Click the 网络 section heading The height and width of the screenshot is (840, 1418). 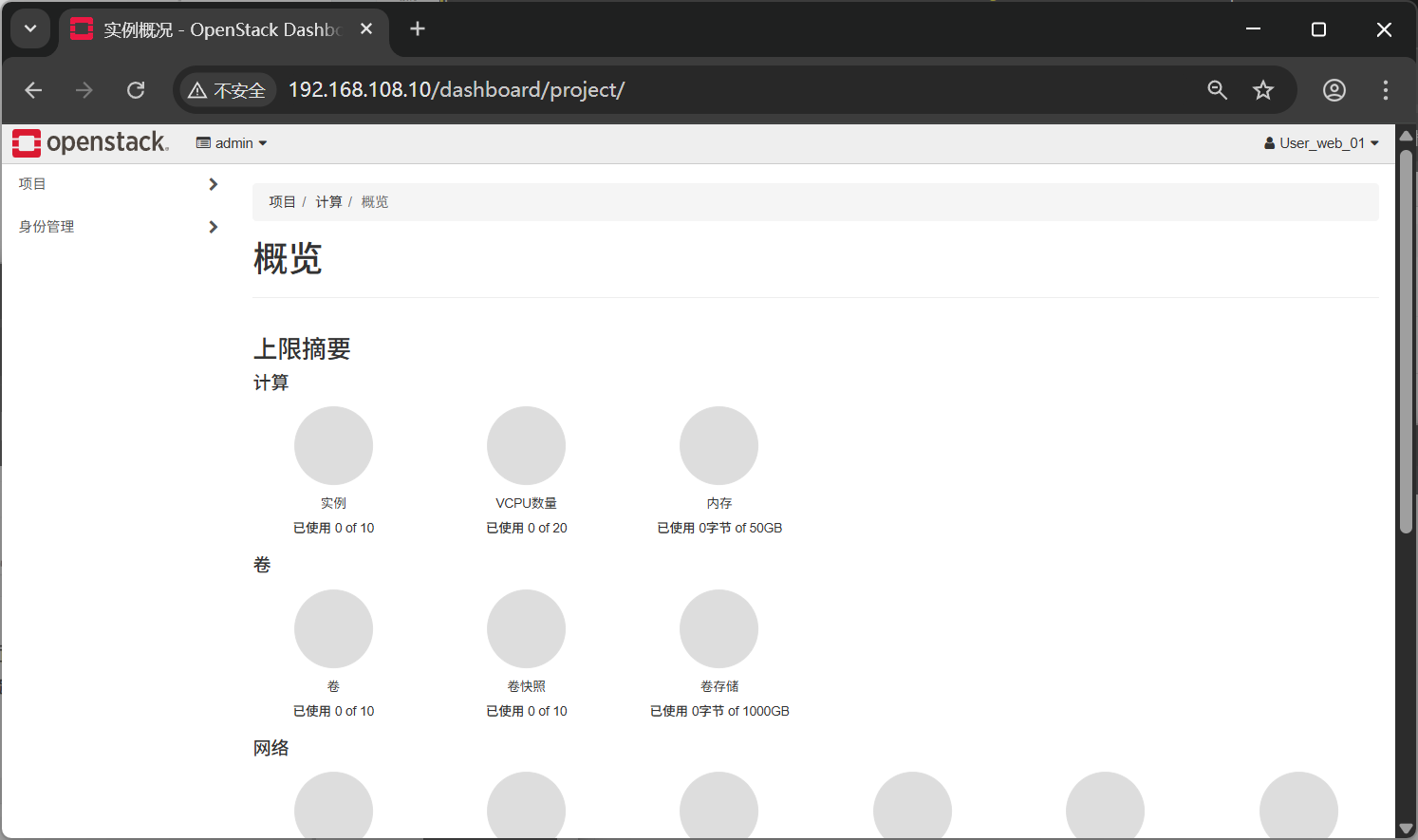click(271, 748)
